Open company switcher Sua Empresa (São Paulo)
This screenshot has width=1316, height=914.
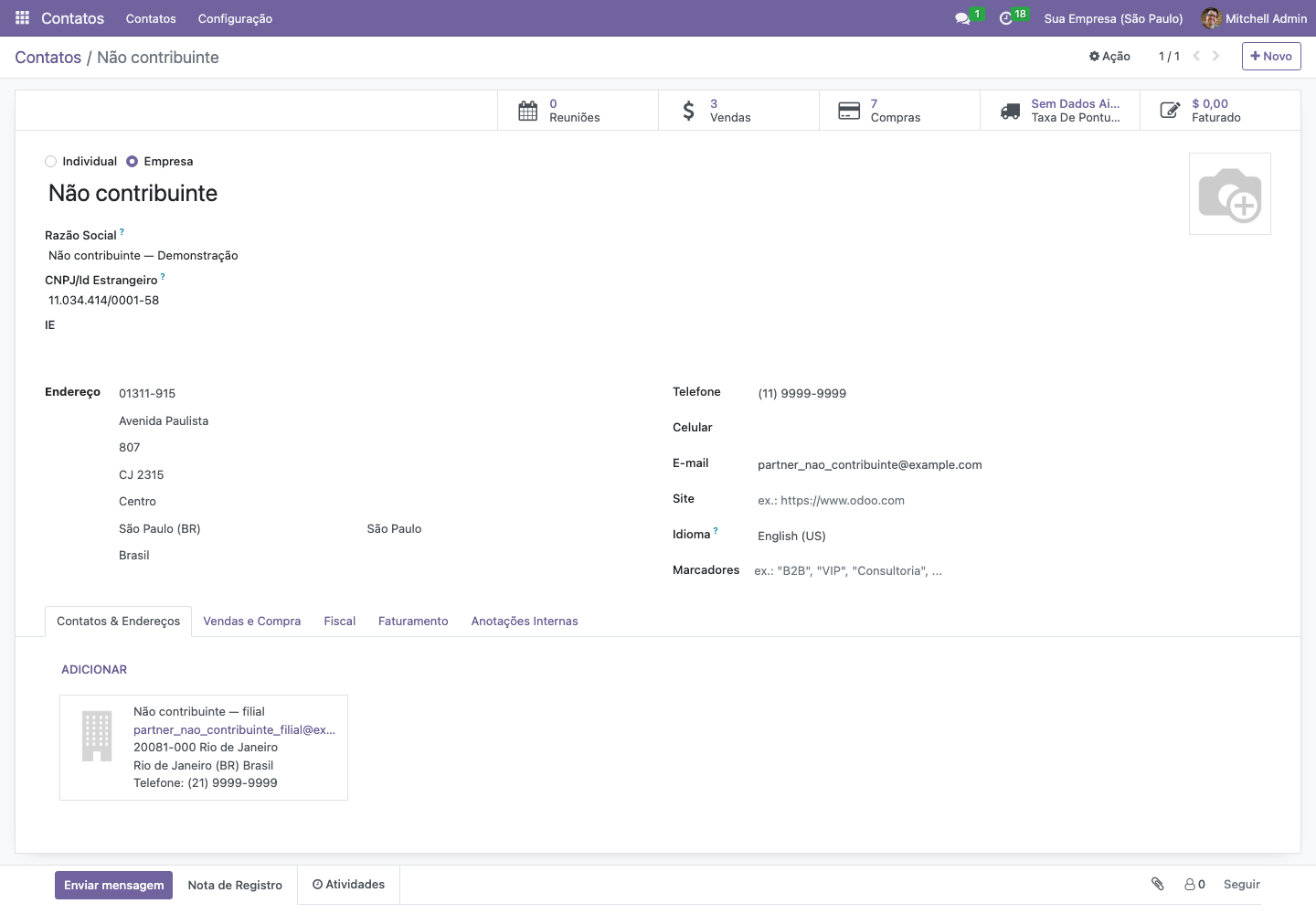coord(1113,18)
